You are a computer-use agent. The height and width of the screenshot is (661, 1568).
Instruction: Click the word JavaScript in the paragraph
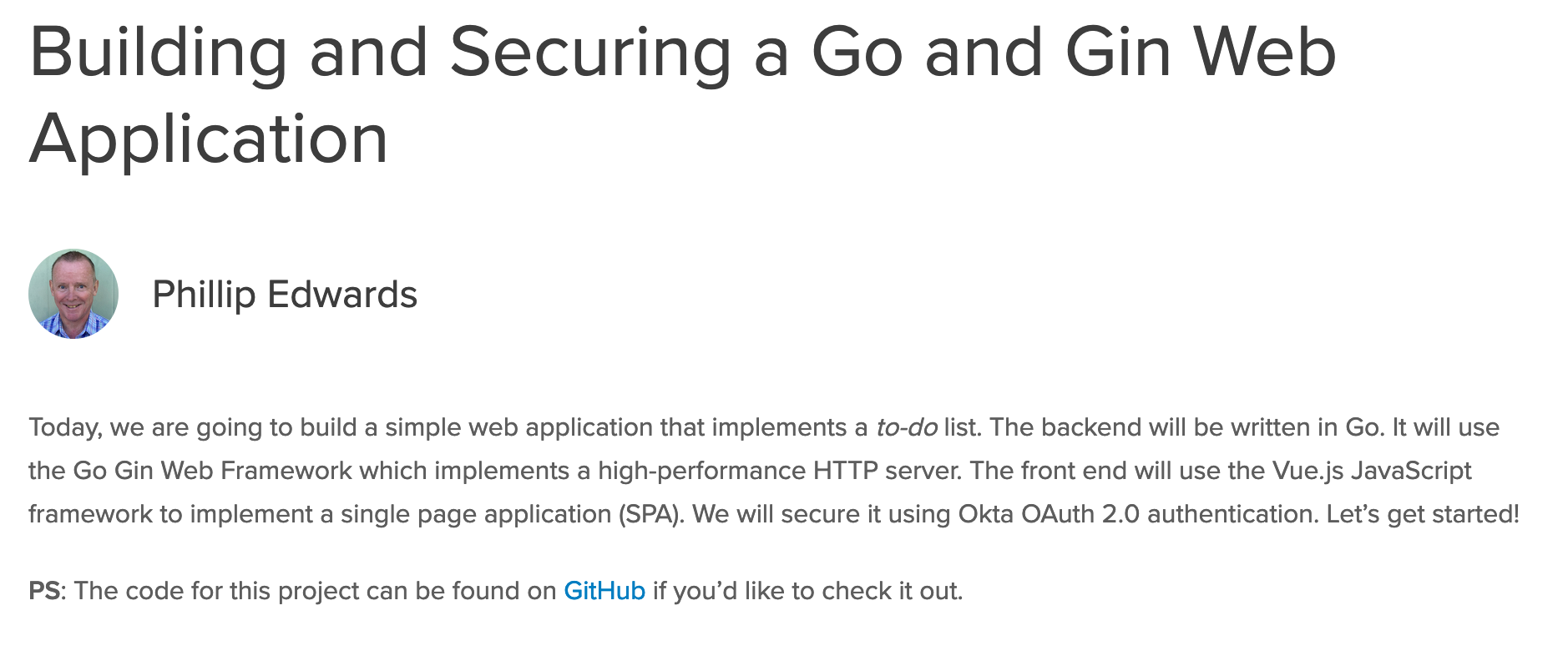1411,471
